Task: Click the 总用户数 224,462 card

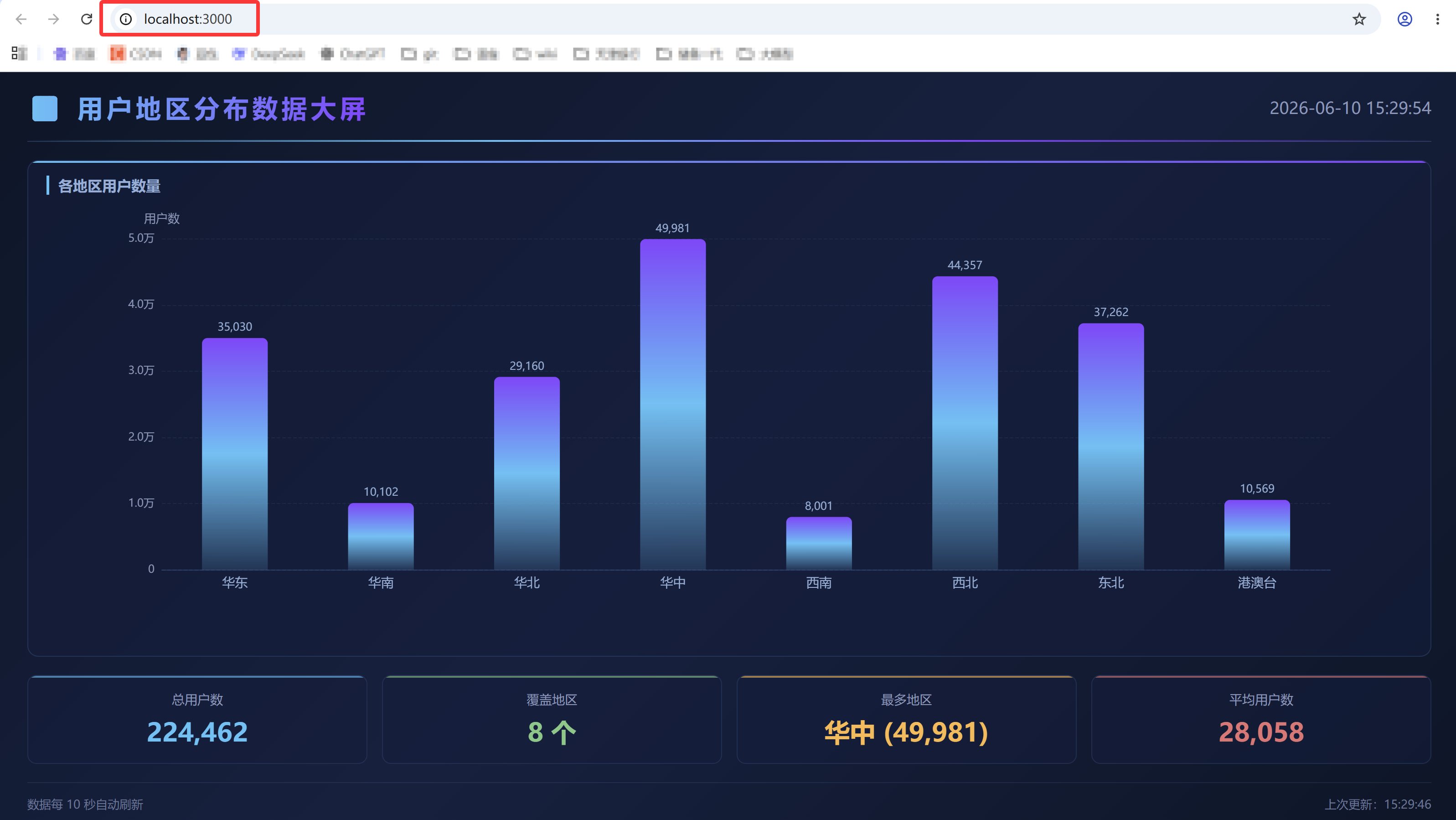Action: (x=197, y=719)
